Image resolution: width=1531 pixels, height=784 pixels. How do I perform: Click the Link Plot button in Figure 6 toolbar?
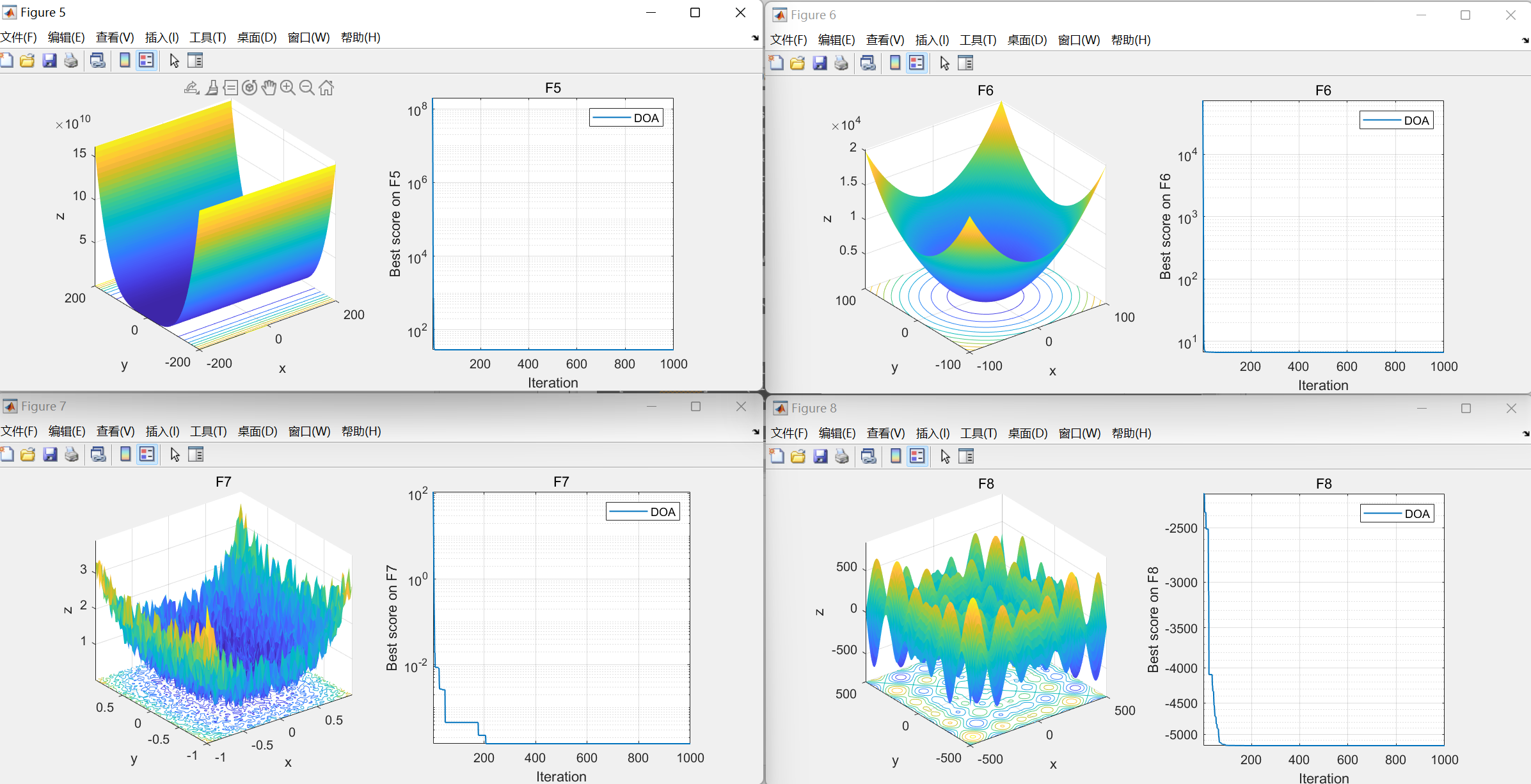point(868,63)
